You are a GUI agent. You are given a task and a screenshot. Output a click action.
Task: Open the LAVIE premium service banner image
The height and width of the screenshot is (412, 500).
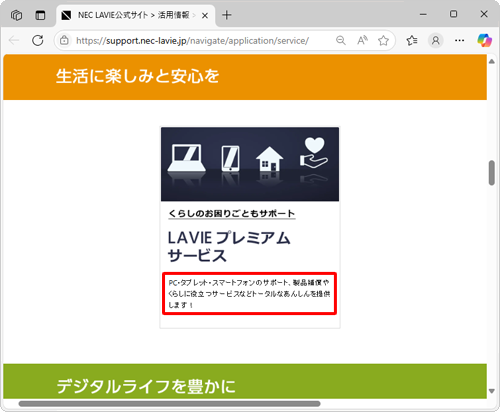click(250, 164)
